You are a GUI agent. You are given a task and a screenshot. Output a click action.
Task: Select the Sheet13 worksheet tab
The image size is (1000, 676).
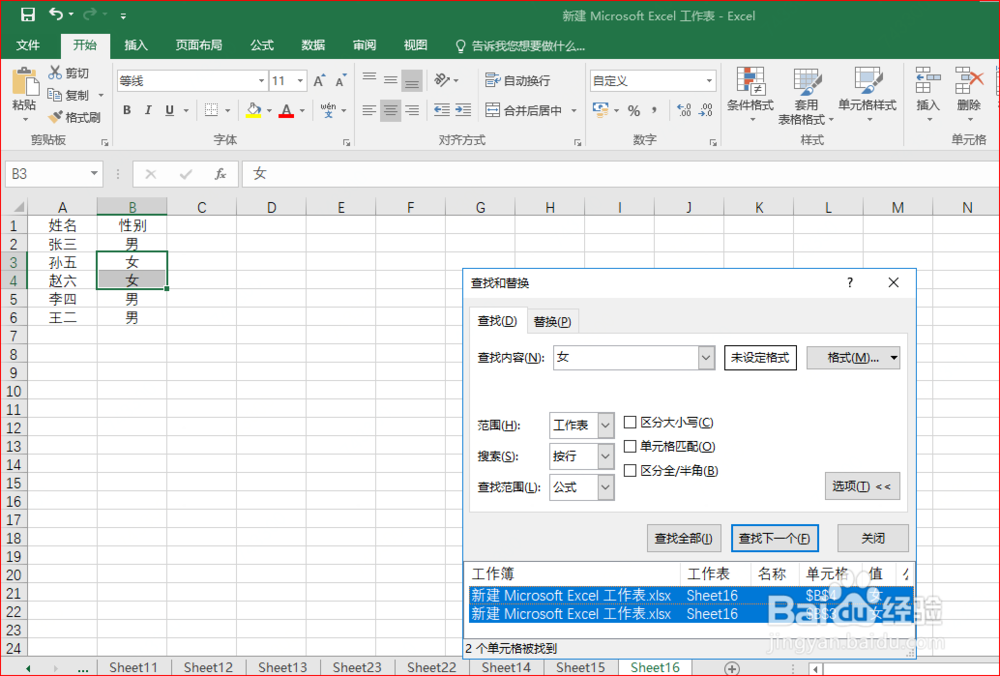click(x=282, y=667)
